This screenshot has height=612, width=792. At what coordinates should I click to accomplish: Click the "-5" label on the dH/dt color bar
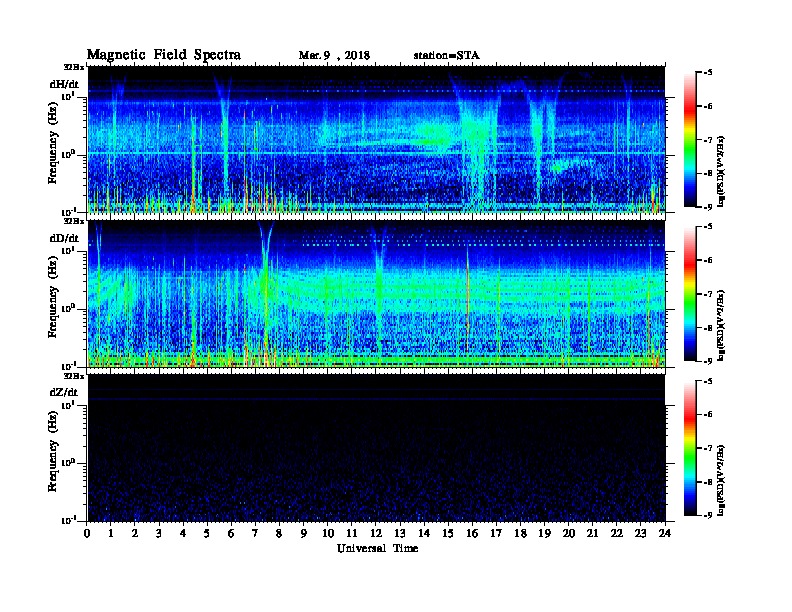(708, 73)
